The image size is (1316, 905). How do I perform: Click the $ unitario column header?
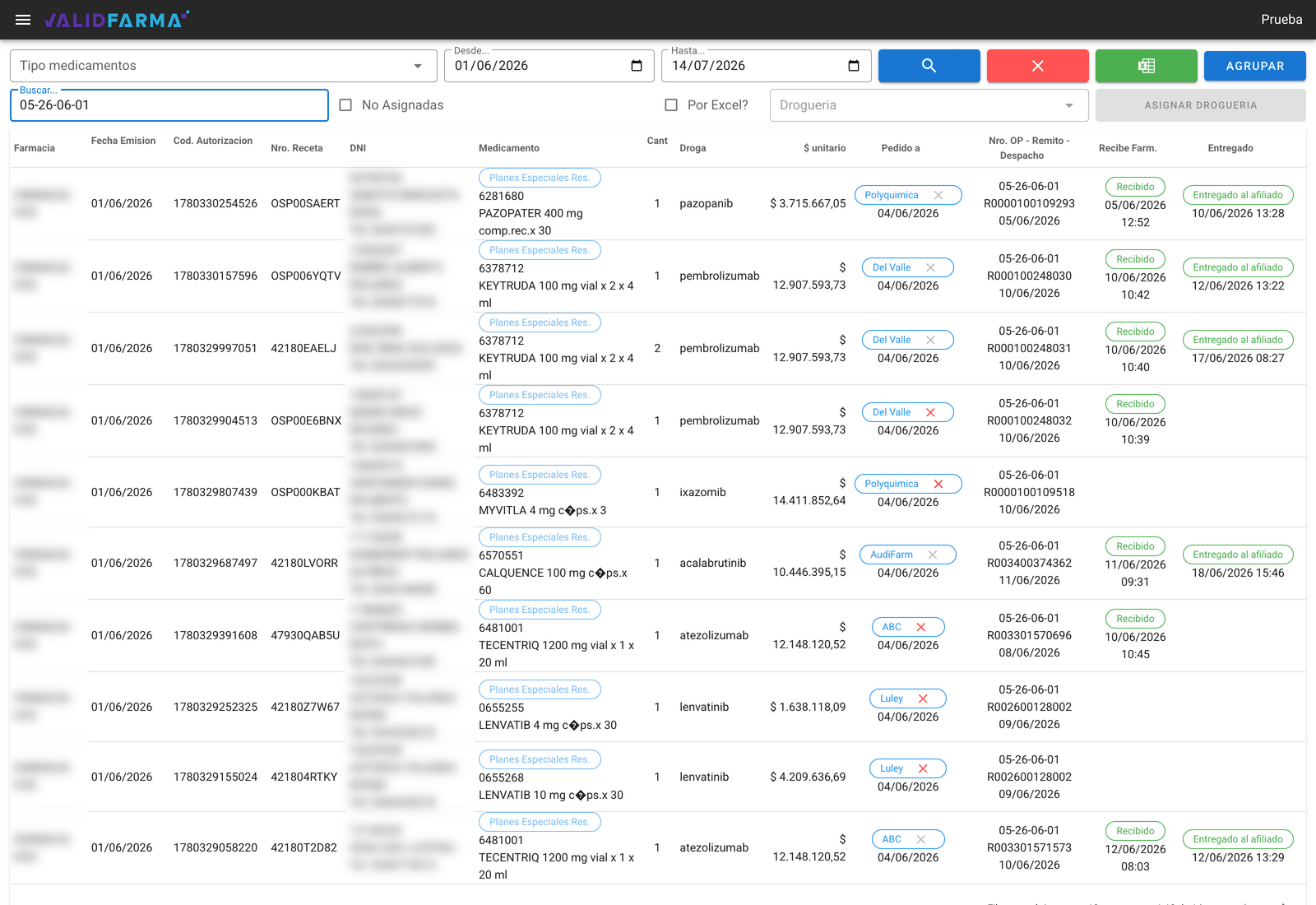[x=824, y=148]
